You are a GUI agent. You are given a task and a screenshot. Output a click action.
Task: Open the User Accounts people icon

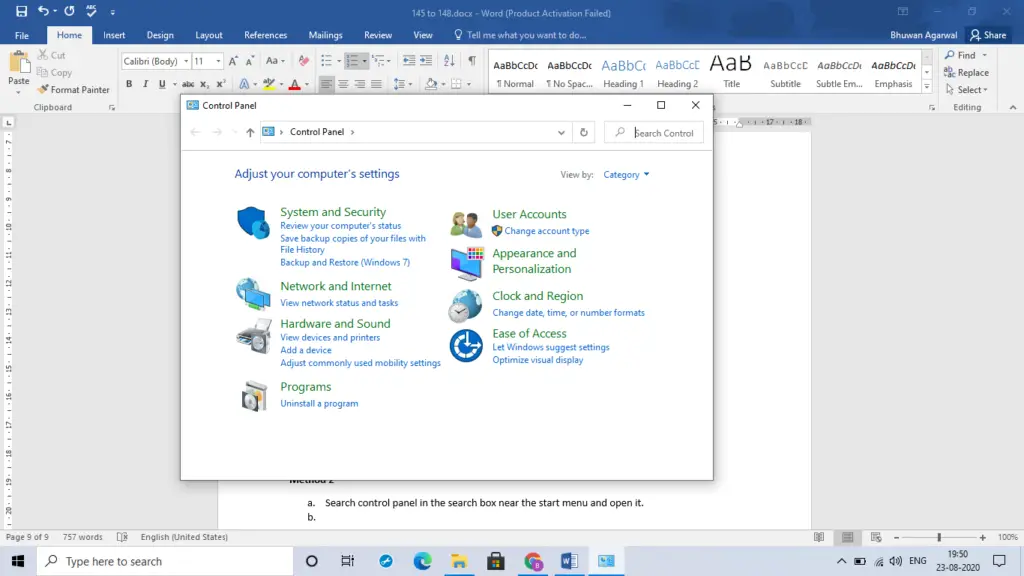pos(466,224)
